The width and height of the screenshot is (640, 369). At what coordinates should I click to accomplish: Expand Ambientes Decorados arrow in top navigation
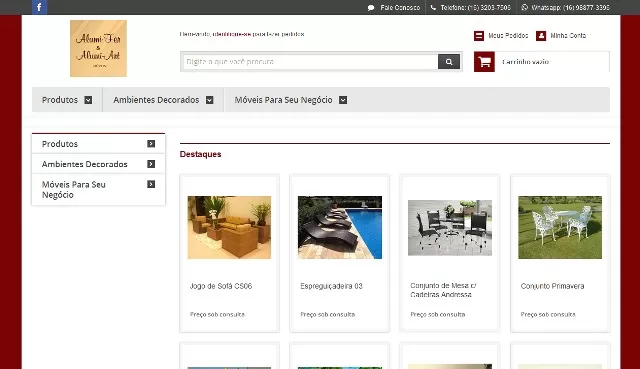click(x=209, y=100)
